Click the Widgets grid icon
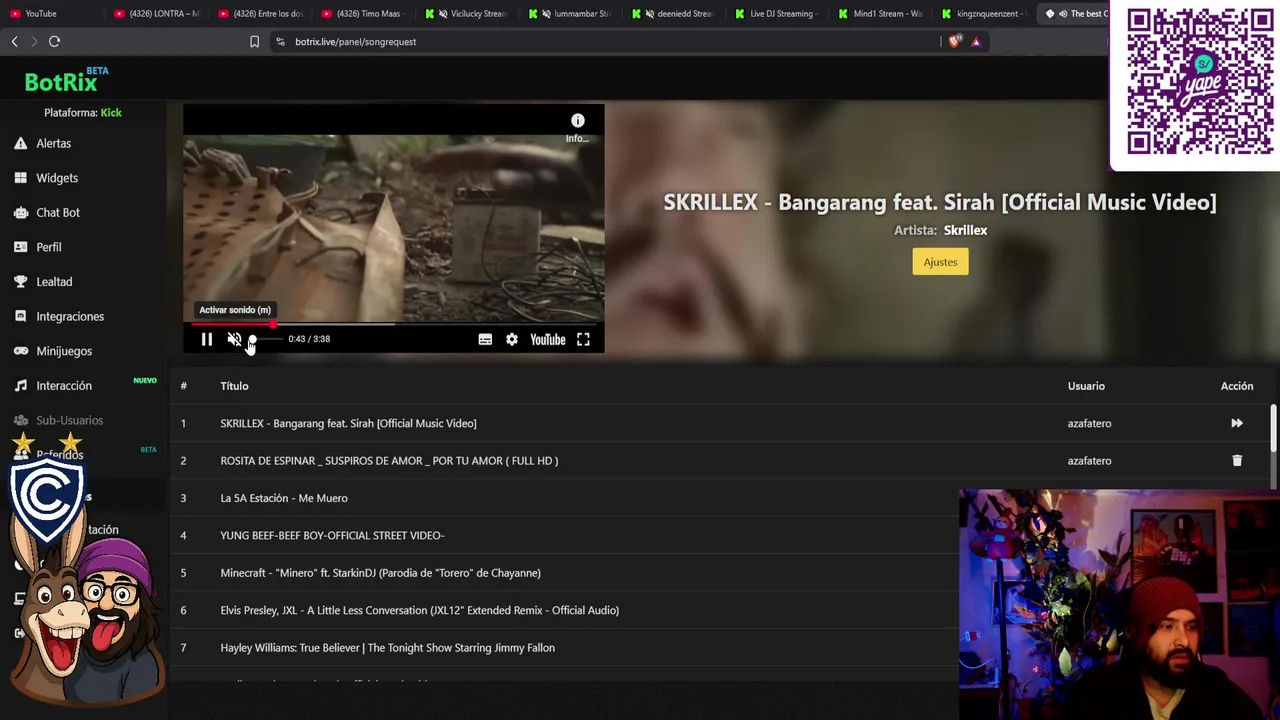This screenshot has width=1280, height=720. coord(20,178)
